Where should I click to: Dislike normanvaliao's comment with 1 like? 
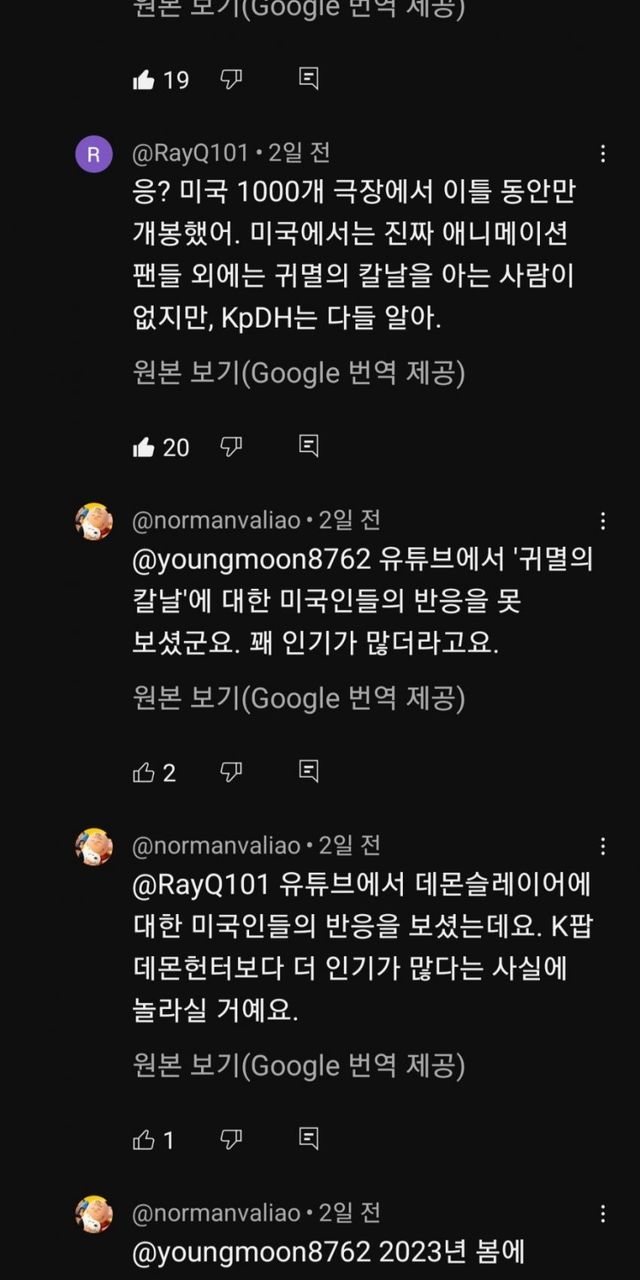(231, 1139)
